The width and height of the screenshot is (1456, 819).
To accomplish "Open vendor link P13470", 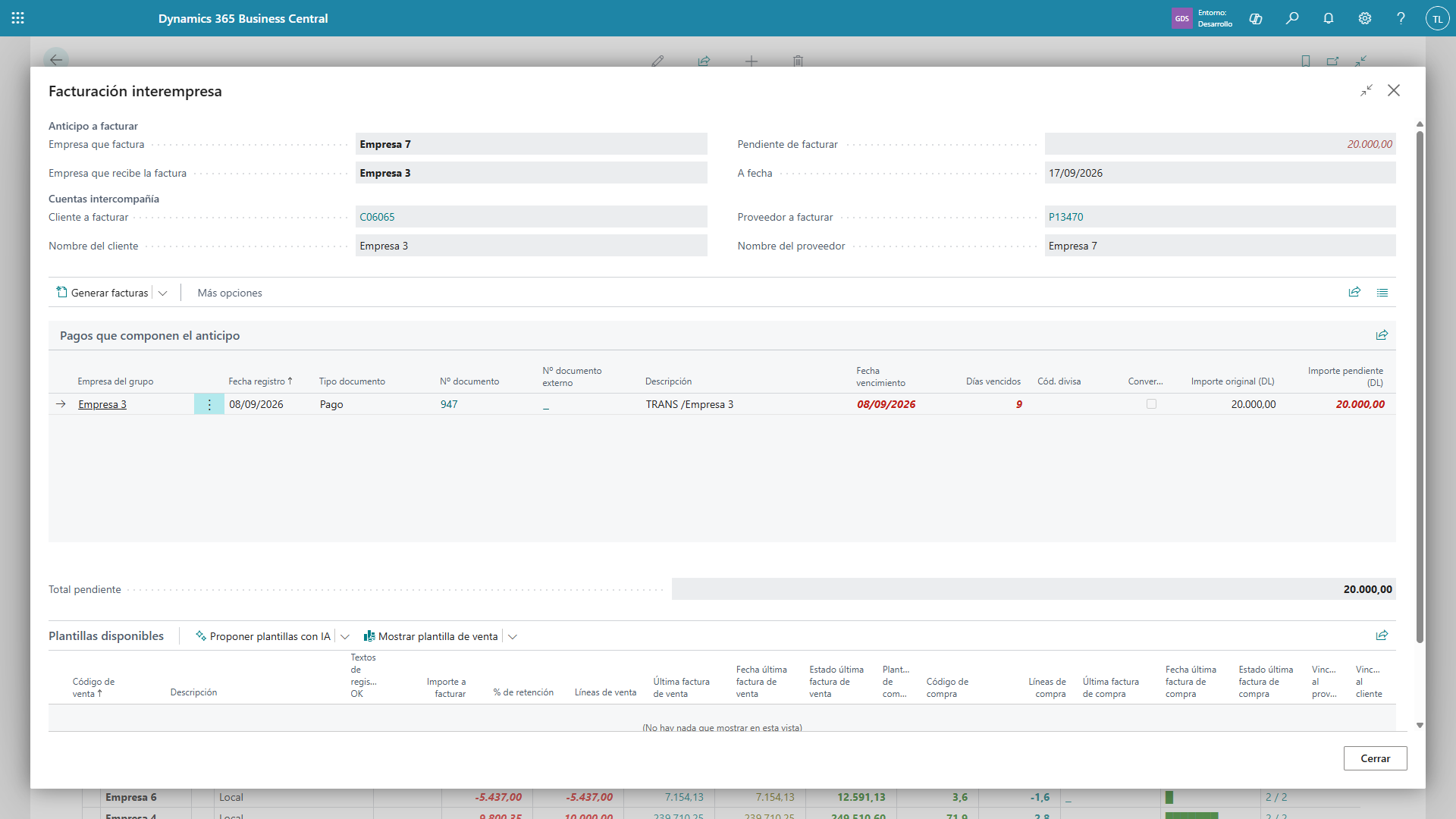I will [x=1065, y=217].
